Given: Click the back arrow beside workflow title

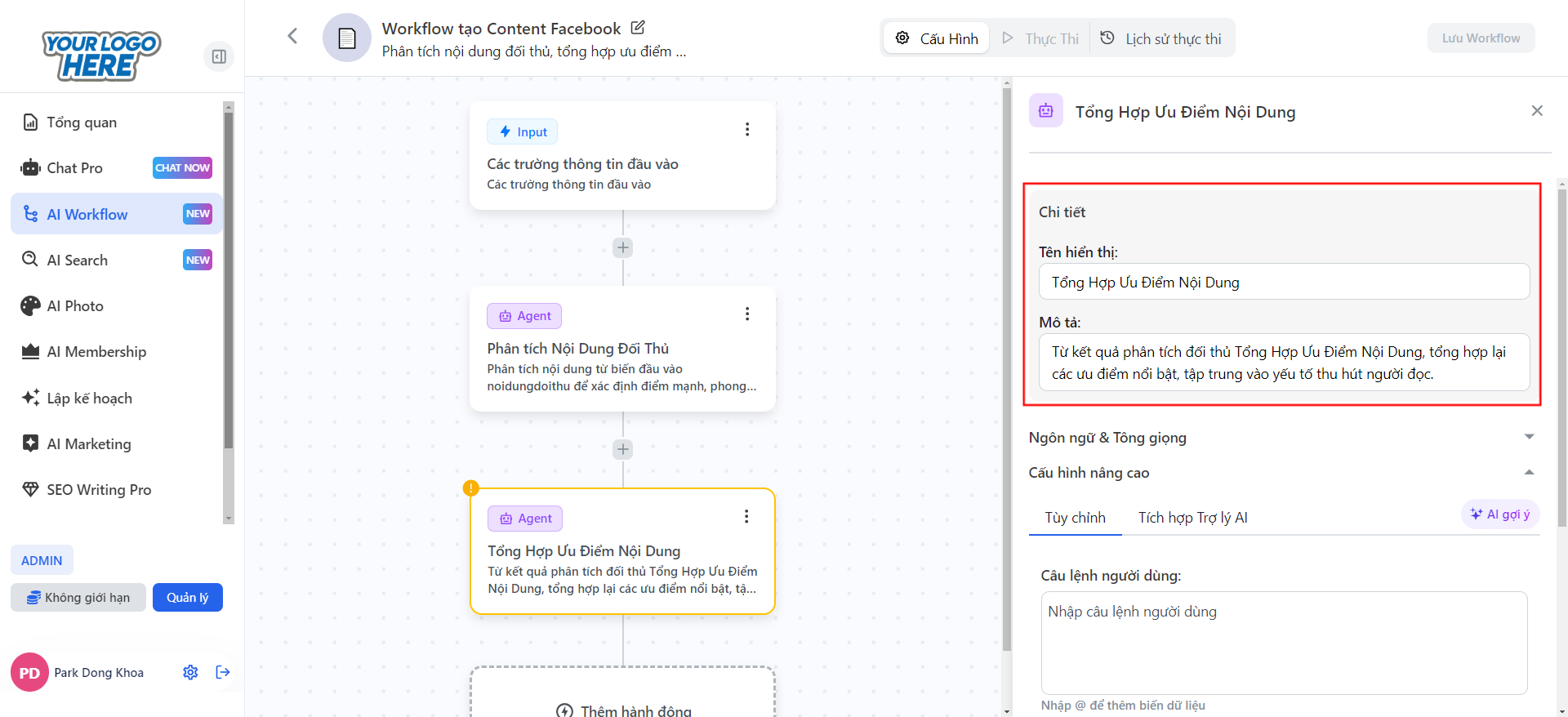Looking at the screenshot, I should pos(292,36).
